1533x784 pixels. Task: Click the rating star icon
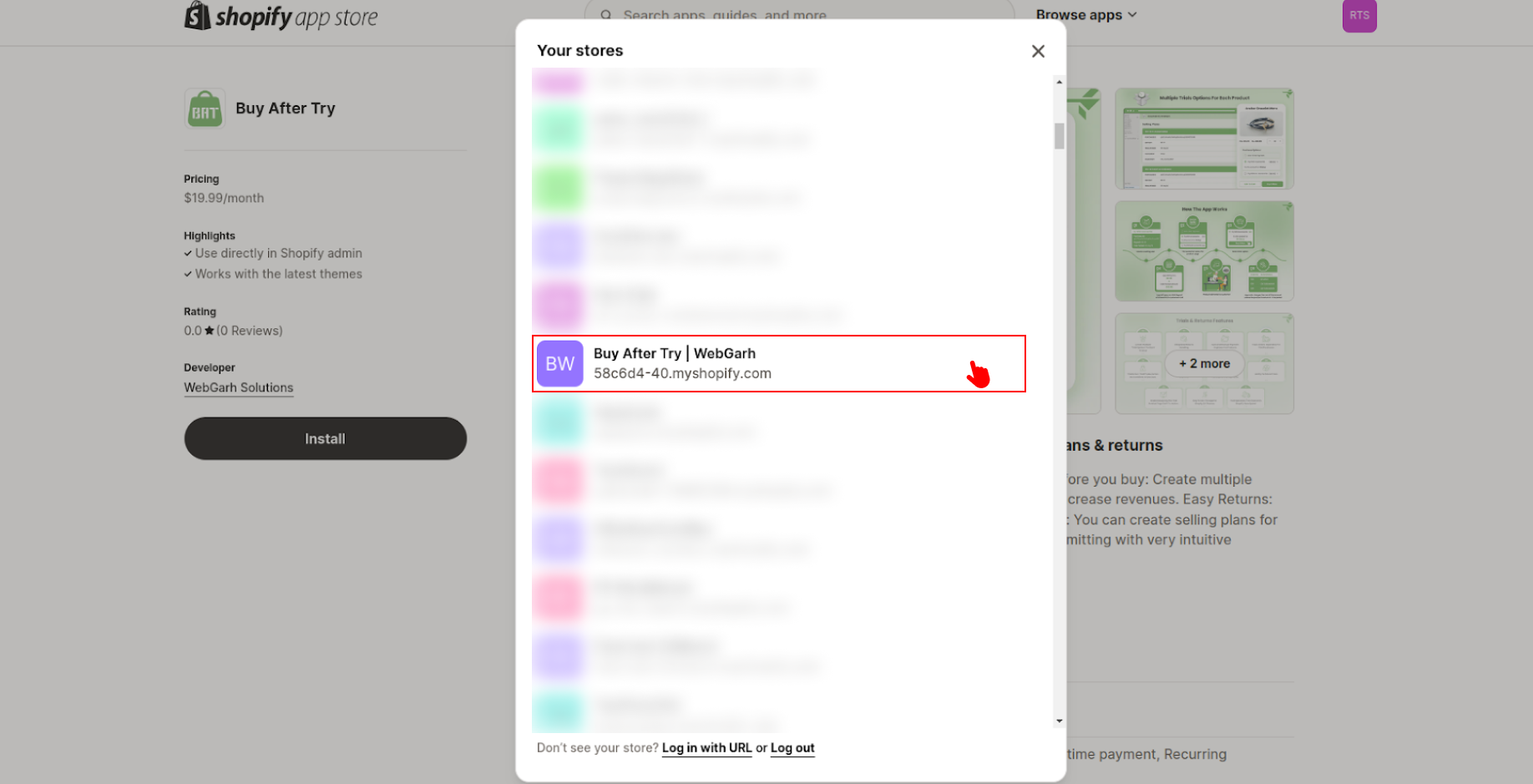click(x=210, y=331)
